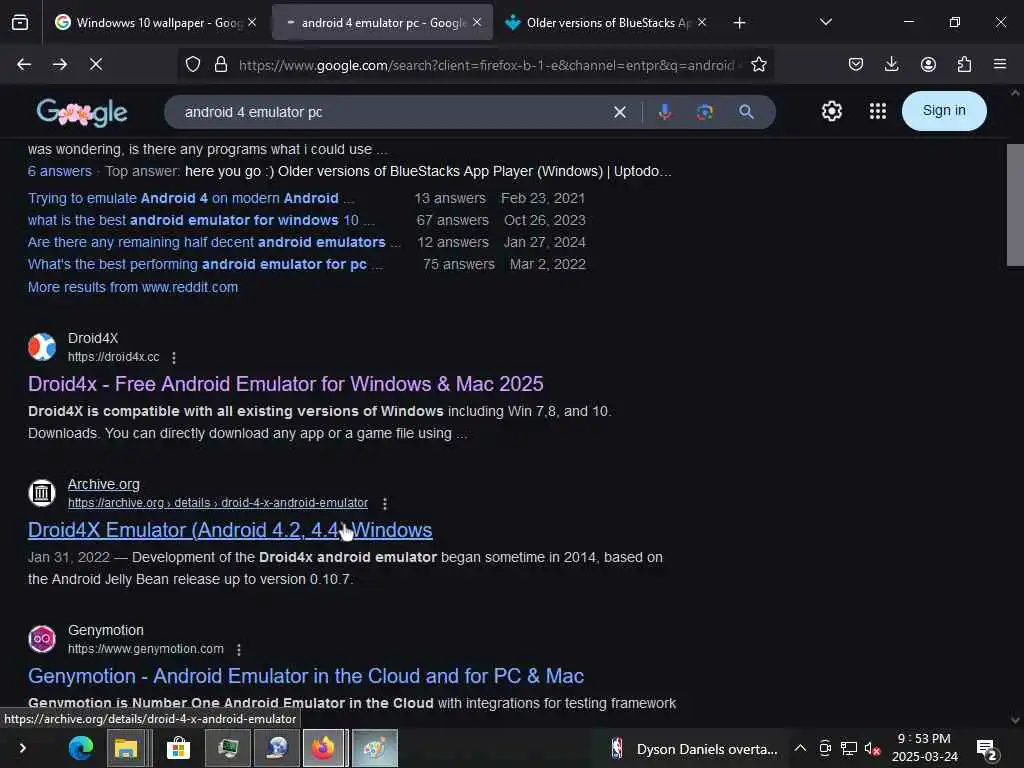The image size is (1024, 768).
Task: Go back to previous page
Action: [24, 64]
